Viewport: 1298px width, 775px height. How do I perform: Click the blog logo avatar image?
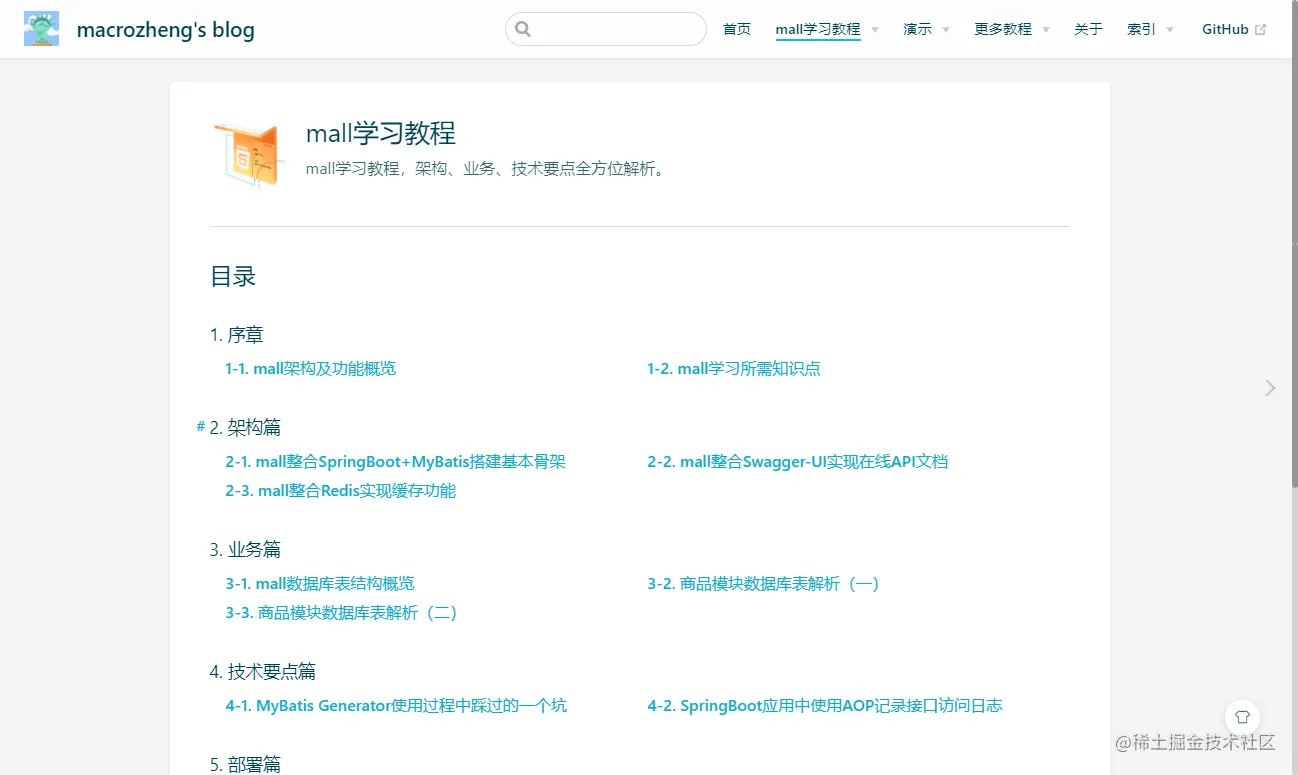(41, 29)
